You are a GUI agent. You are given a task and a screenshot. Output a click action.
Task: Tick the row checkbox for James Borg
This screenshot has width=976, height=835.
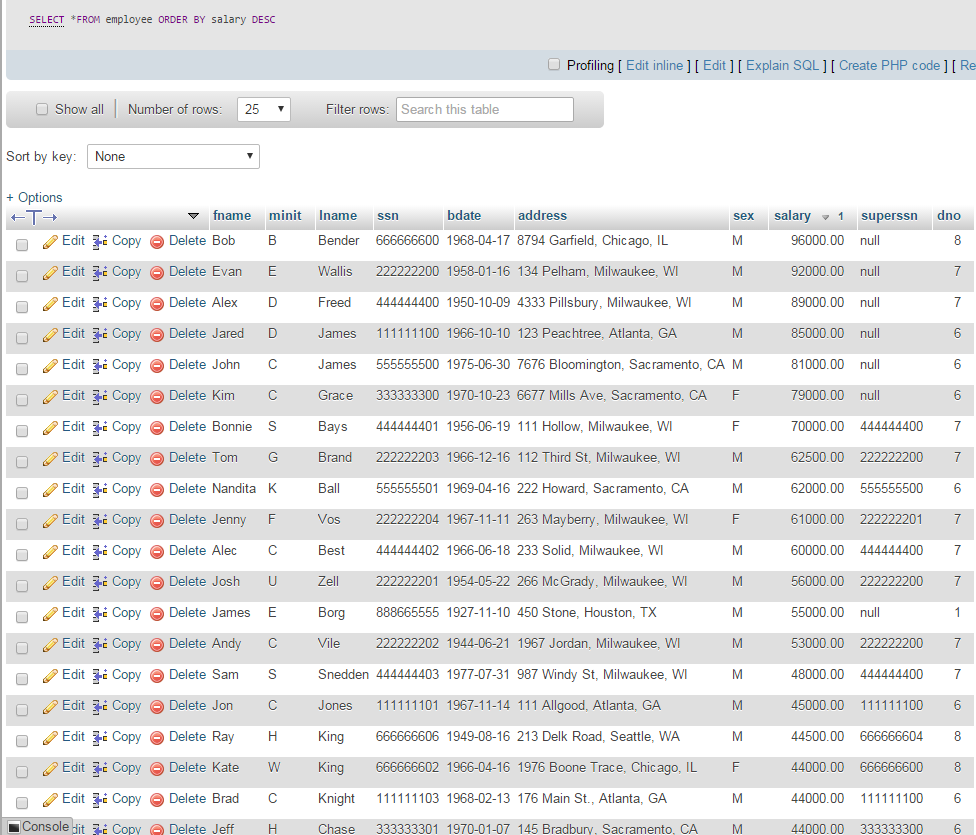[22, 617]
